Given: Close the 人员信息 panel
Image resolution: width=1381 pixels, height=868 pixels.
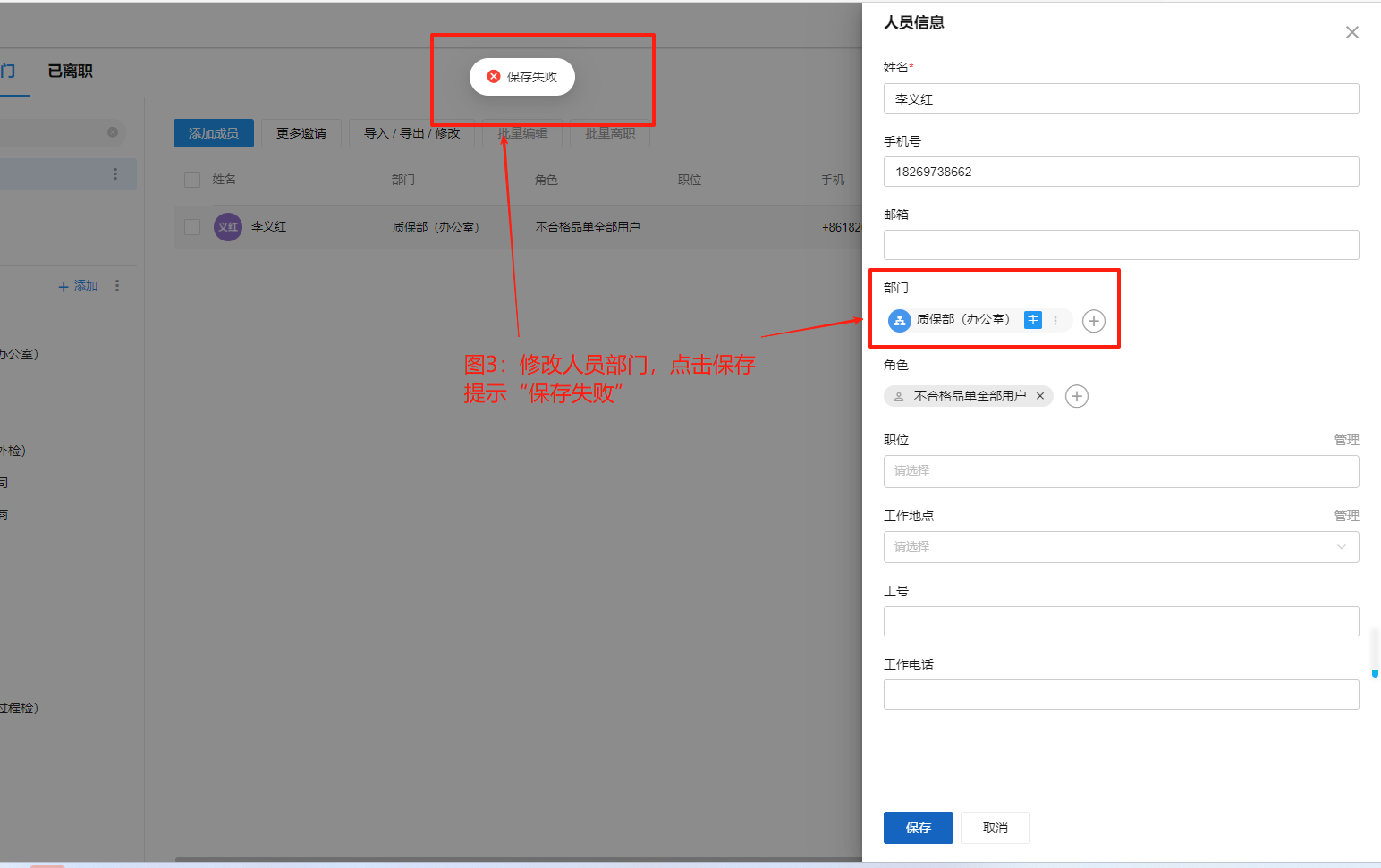Looking at the screenshot, I should pyautogui.click(x=1351, y=33).
